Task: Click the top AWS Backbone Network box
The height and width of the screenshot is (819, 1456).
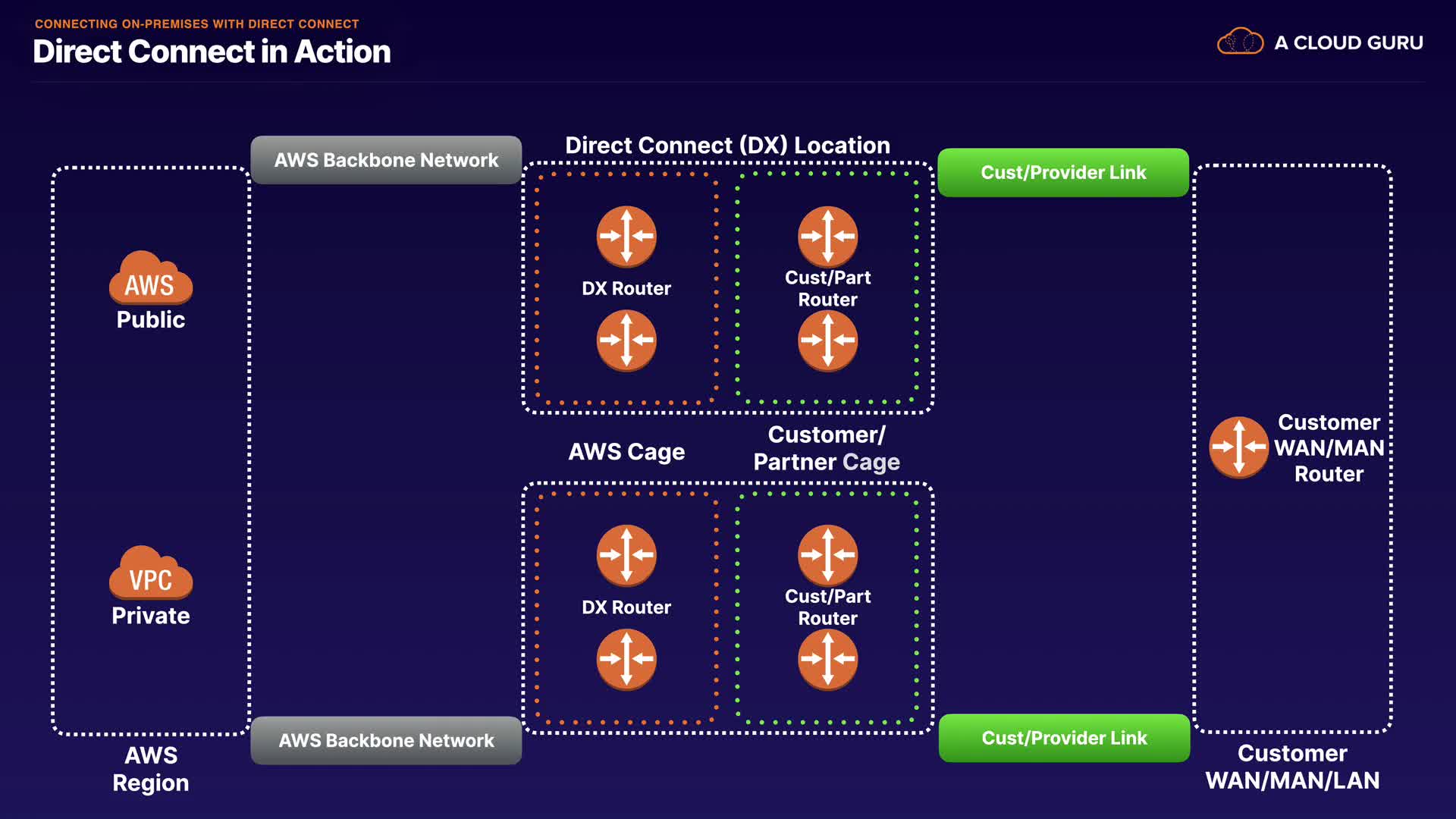Action: [386, 160]
